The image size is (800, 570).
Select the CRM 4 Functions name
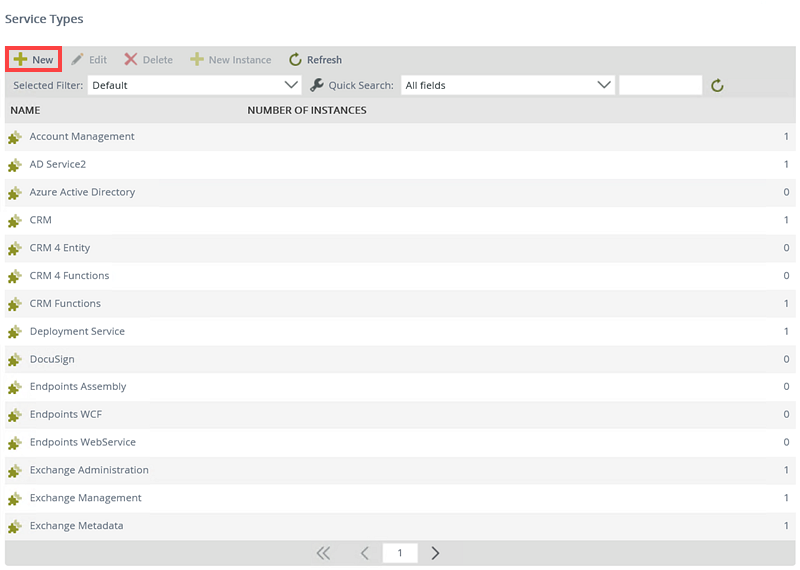(x=69, y=276)
